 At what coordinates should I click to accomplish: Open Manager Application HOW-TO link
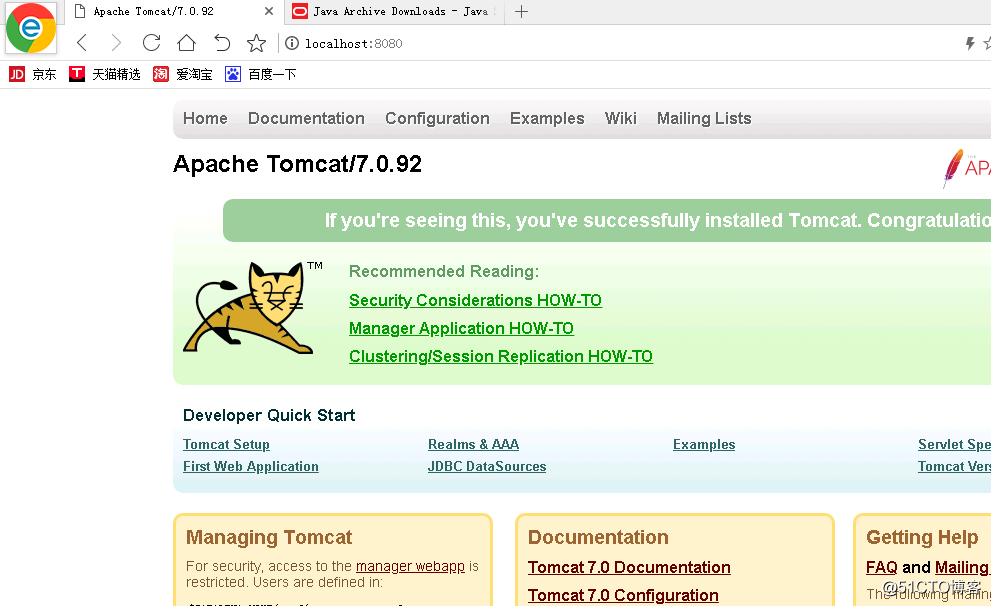461,329
